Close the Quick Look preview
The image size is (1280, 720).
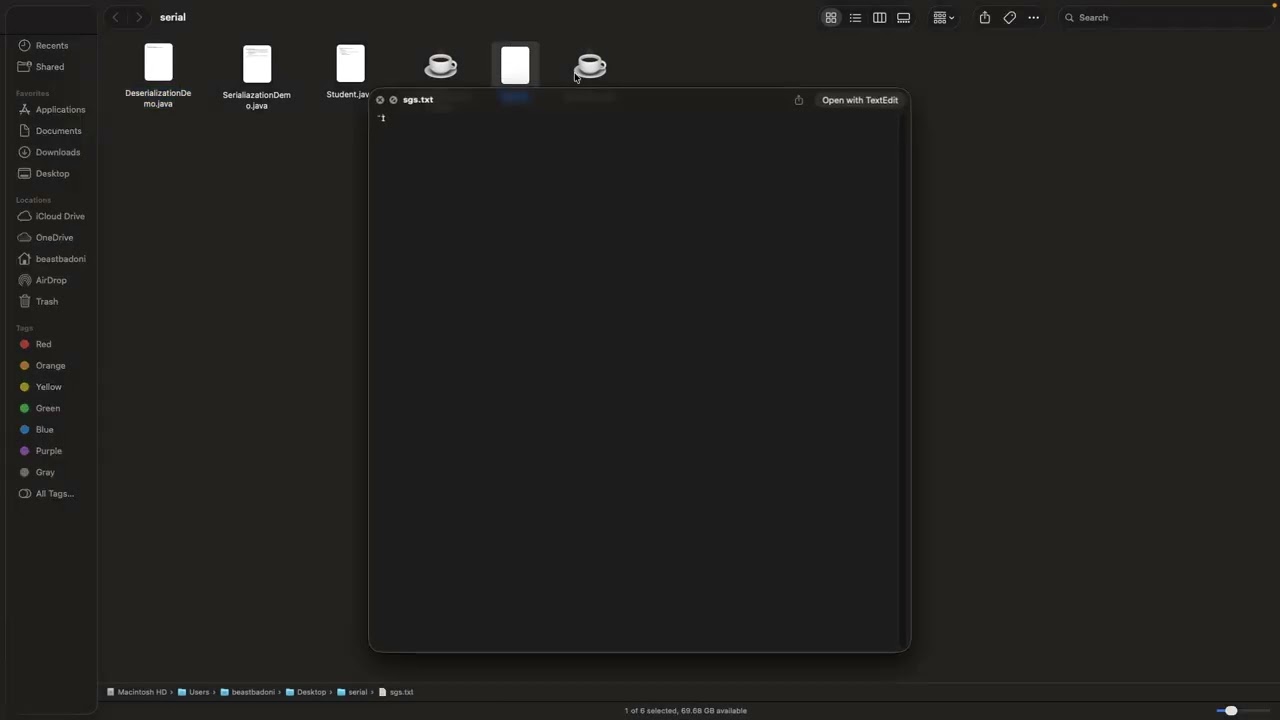click(x=380, y=100)
